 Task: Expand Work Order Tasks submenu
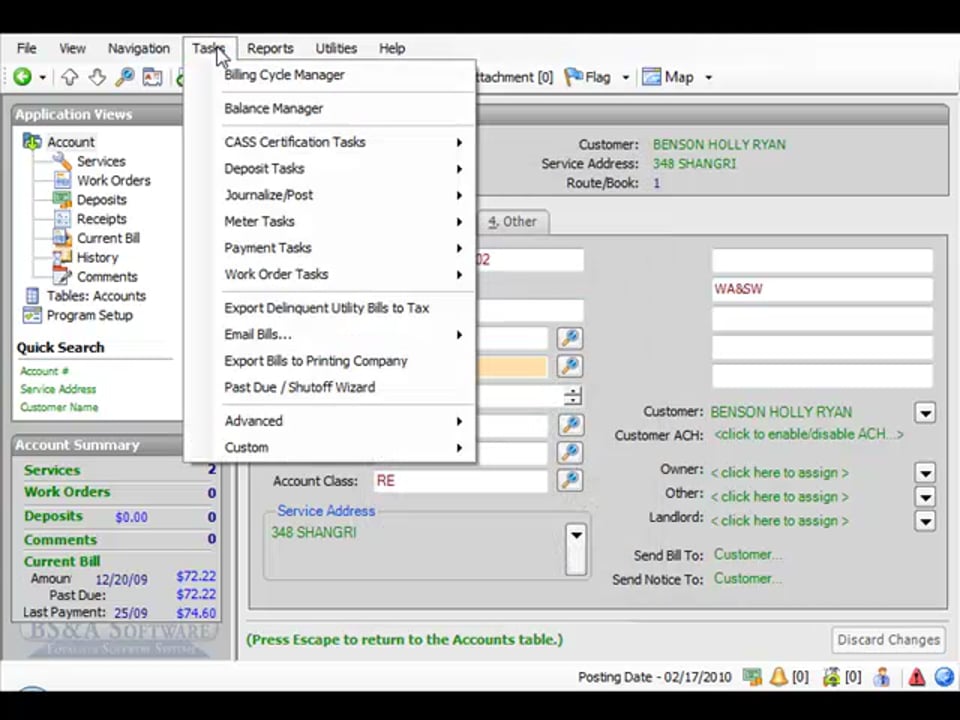(331, 274)
